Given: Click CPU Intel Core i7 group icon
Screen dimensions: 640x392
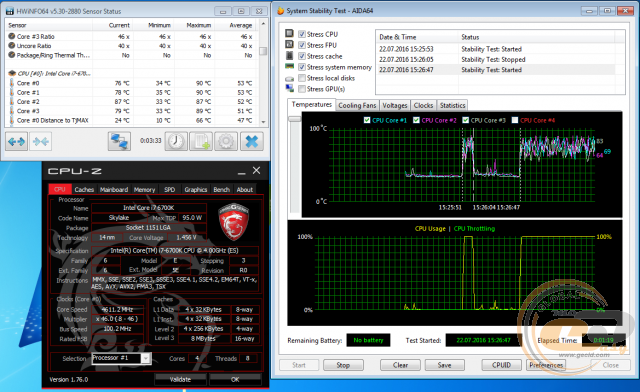Looking at the screenshot, I should point(12,74).
